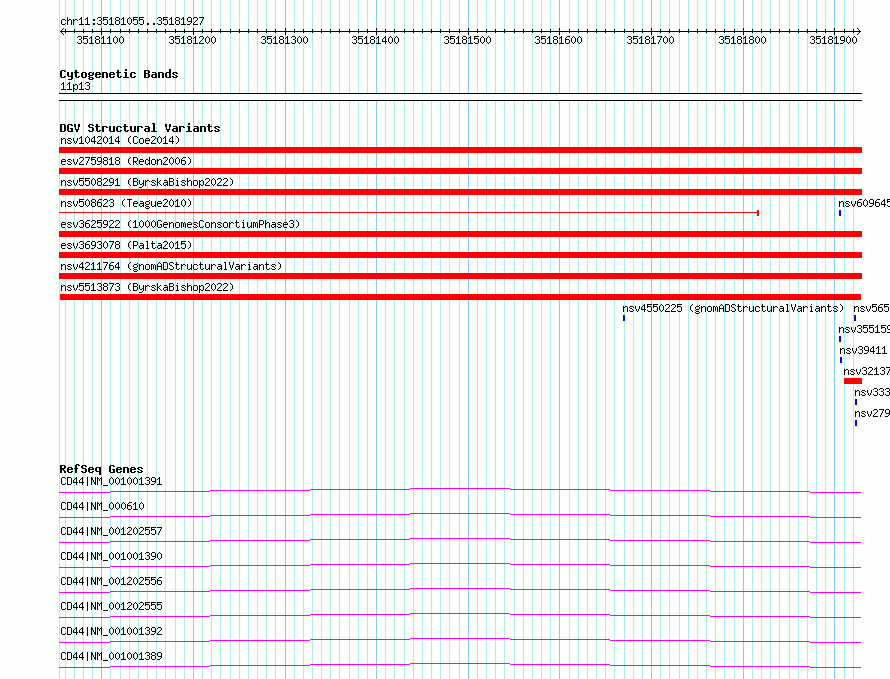Click ruler position 35181600
Screen dimensions: 890x679
(559, 40)
